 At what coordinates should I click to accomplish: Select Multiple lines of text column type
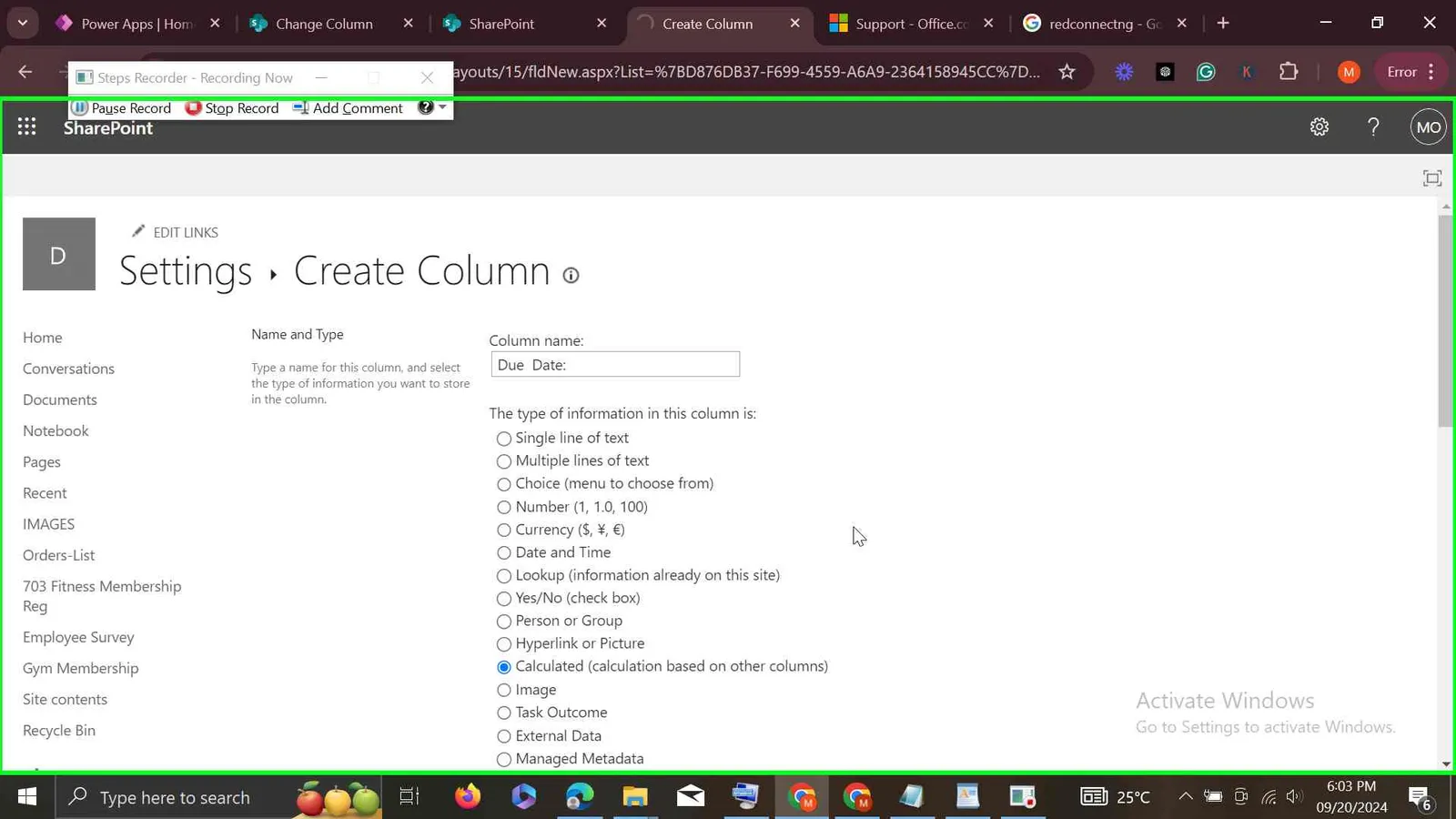(504, 461)
